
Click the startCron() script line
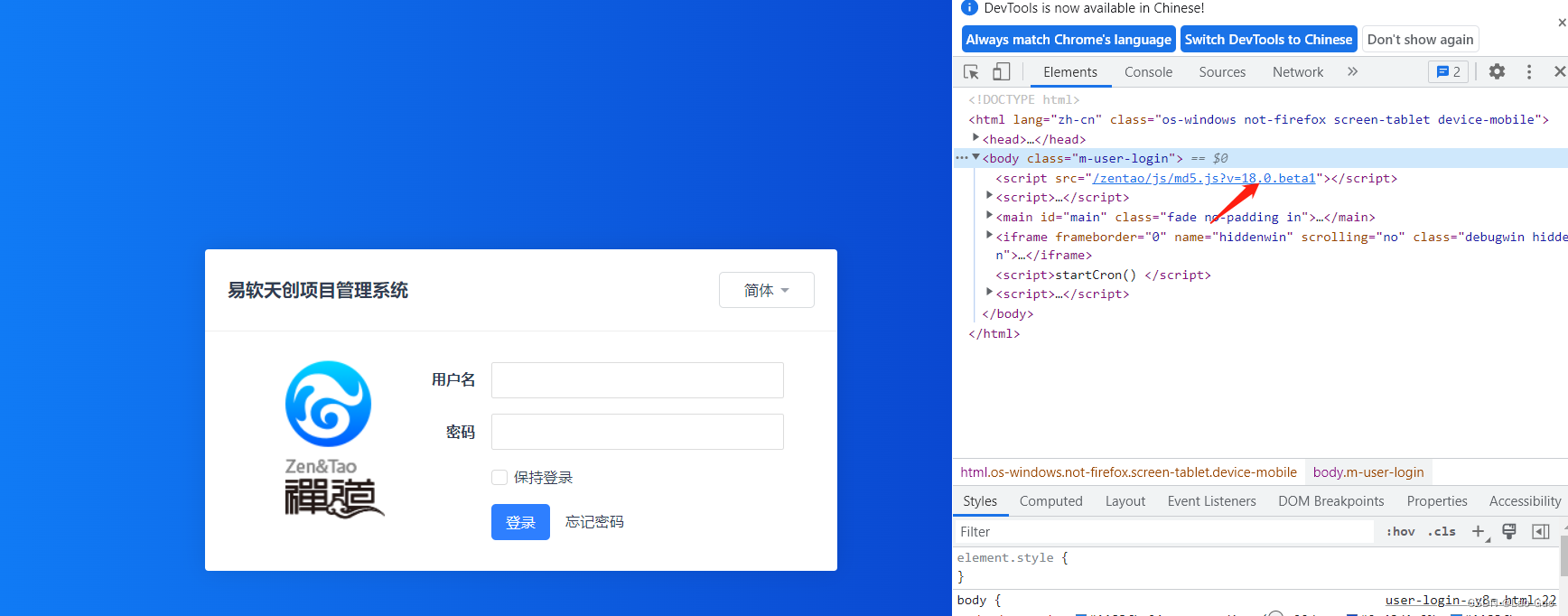[1103, 275]
